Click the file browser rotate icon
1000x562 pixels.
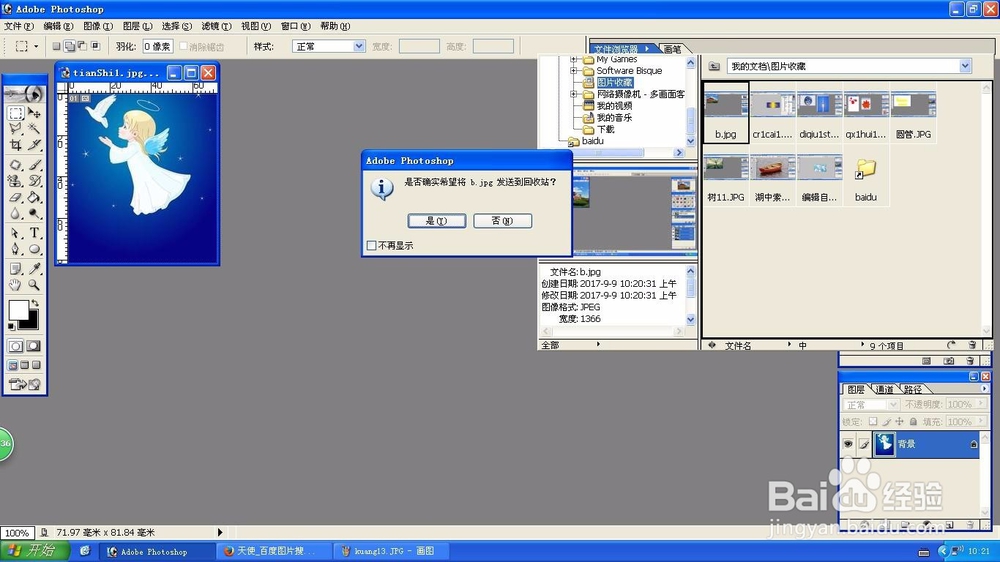[x=951, y=345]
